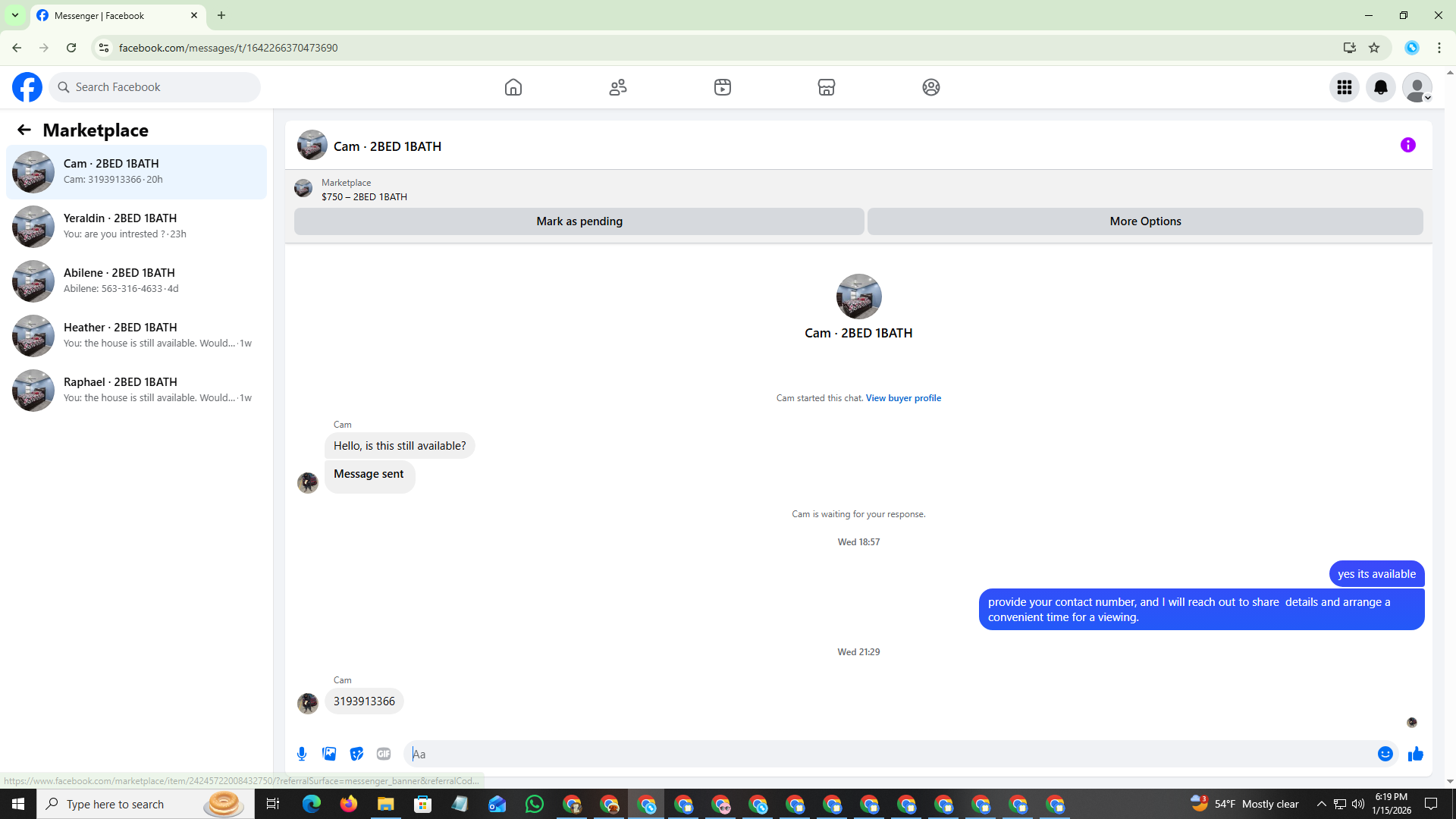Open the View buyer profile link

tap(902, 398)
